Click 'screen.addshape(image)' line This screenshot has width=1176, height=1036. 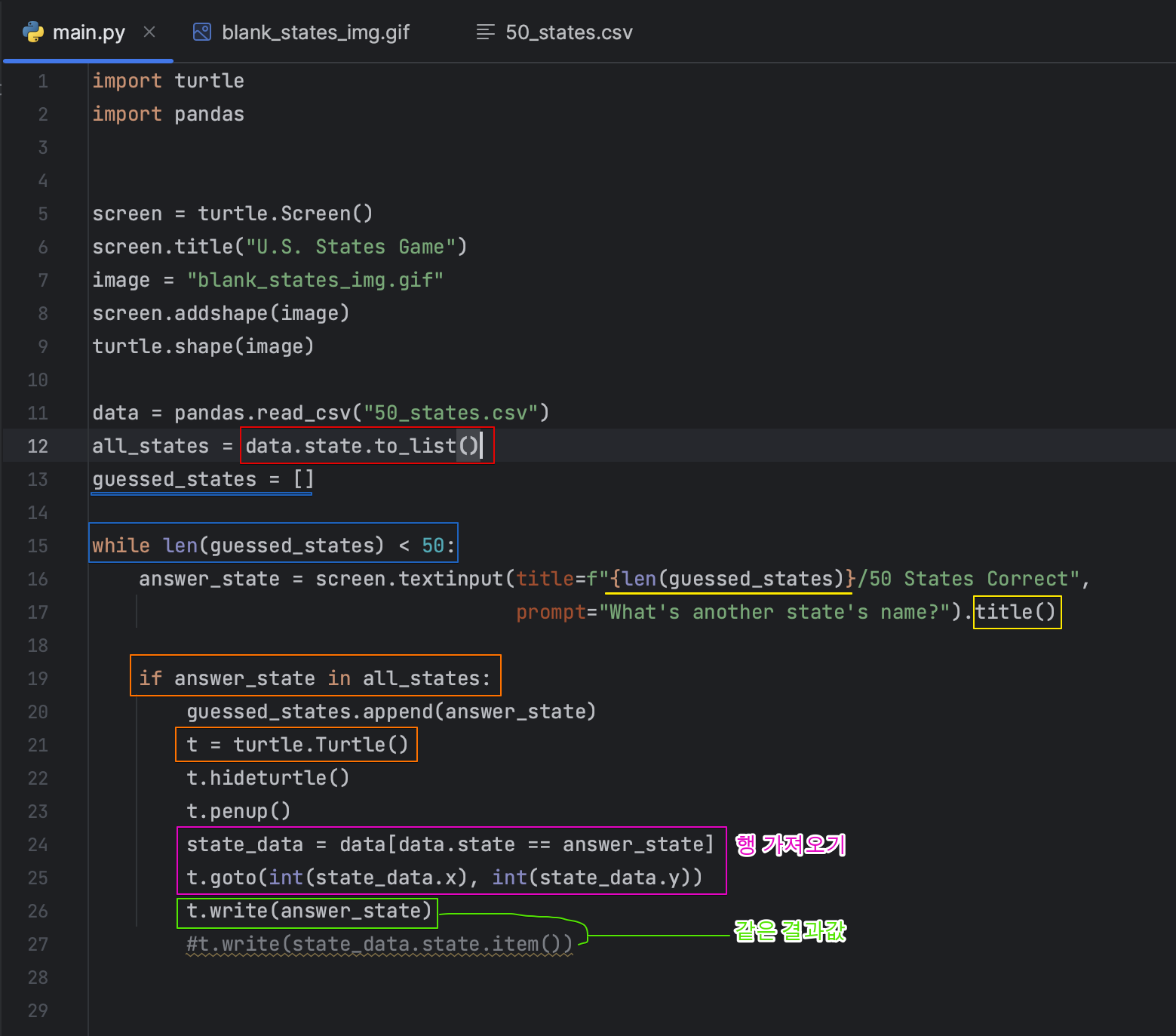tap(221, 313)
